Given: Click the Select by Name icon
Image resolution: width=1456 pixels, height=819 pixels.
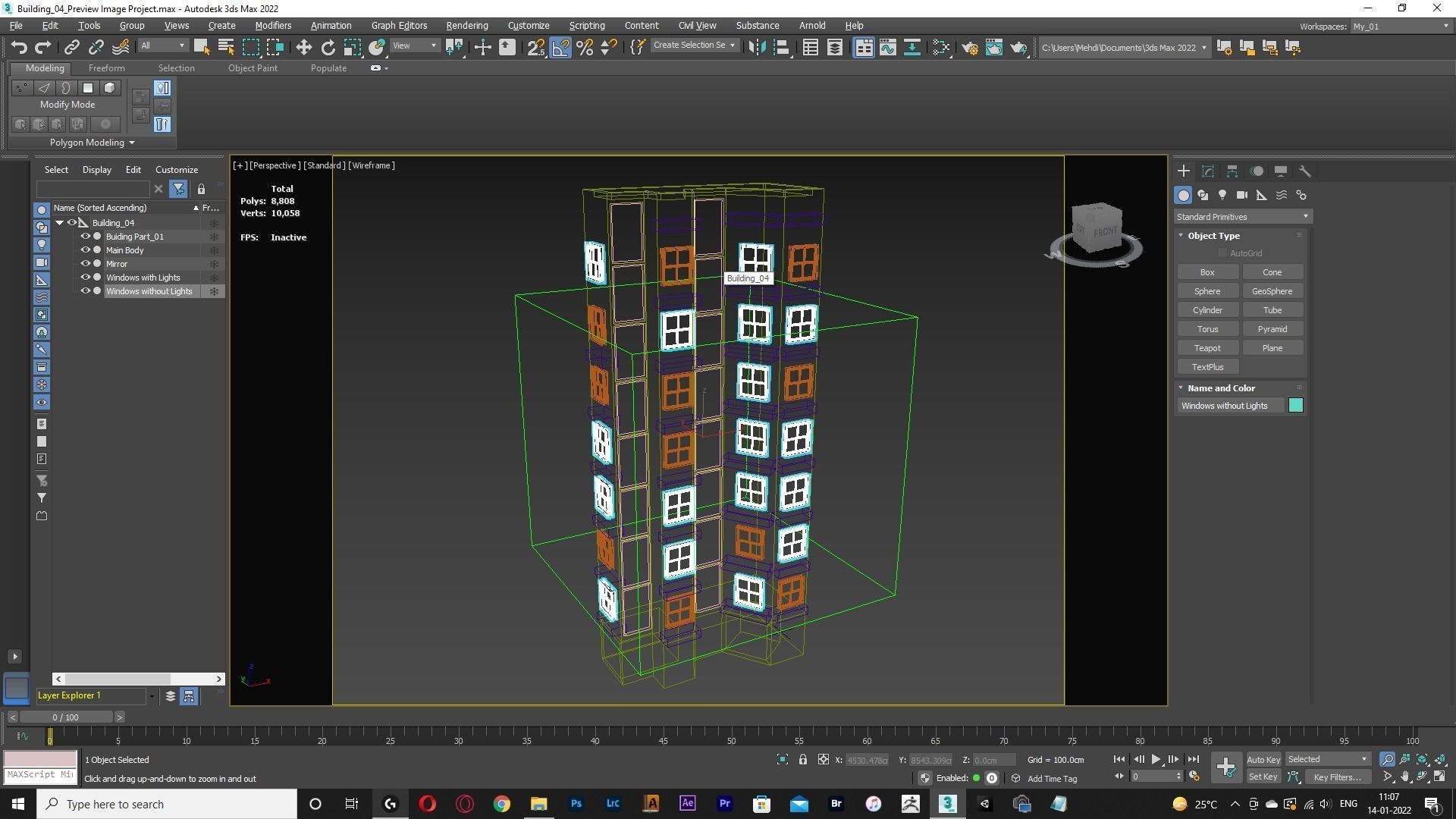Looking at the screenshot, I should click(226, 47).
